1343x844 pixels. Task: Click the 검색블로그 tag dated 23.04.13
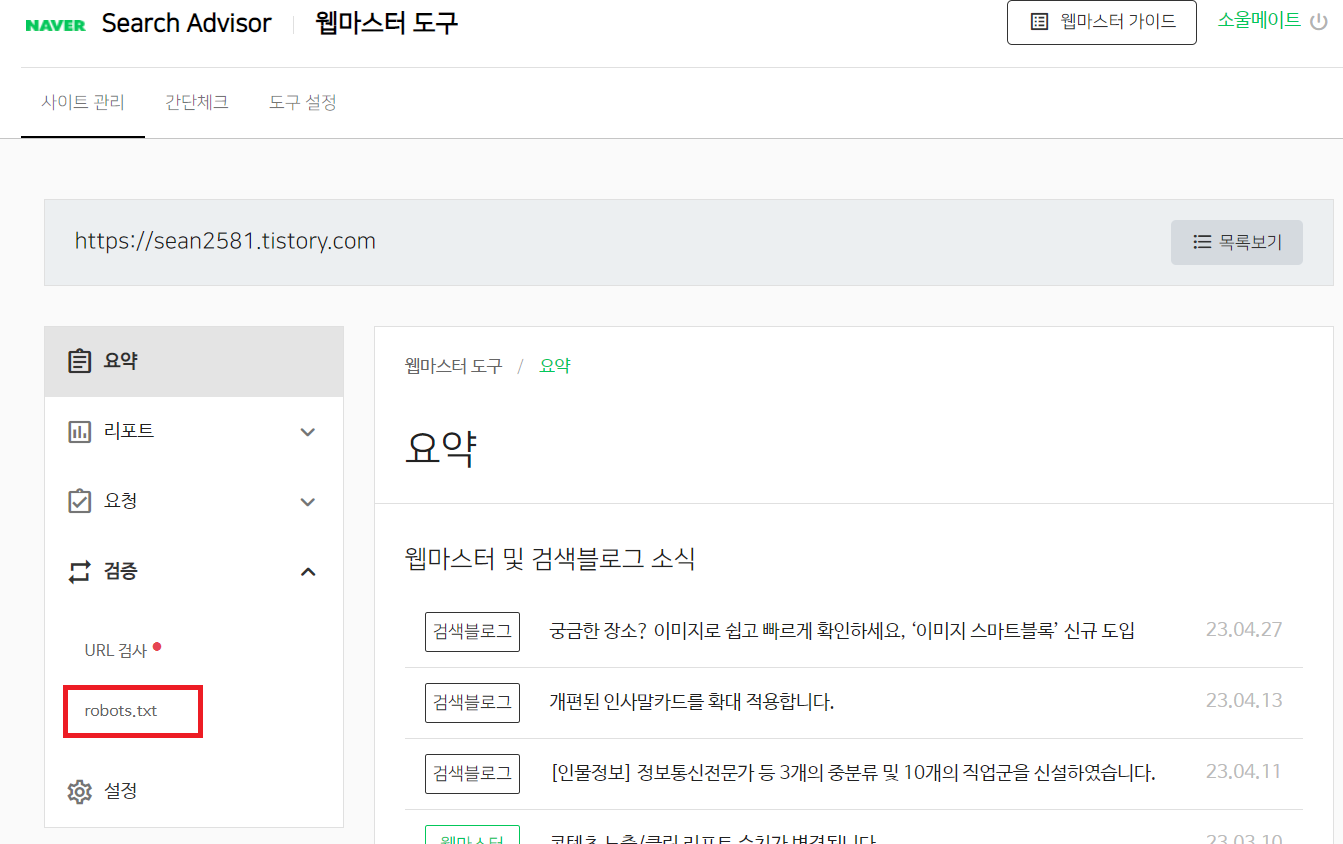472,702
